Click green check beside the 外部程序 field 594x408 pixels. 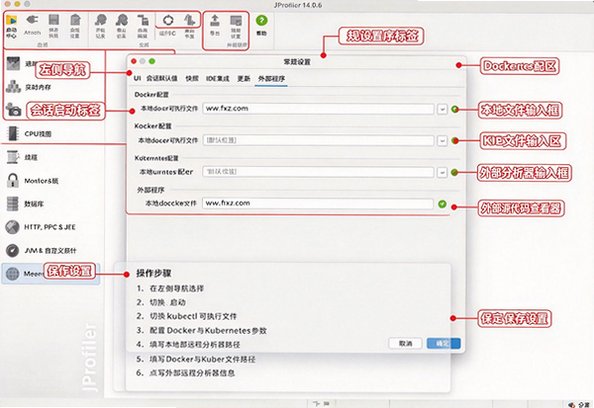[x=442, y=204]
